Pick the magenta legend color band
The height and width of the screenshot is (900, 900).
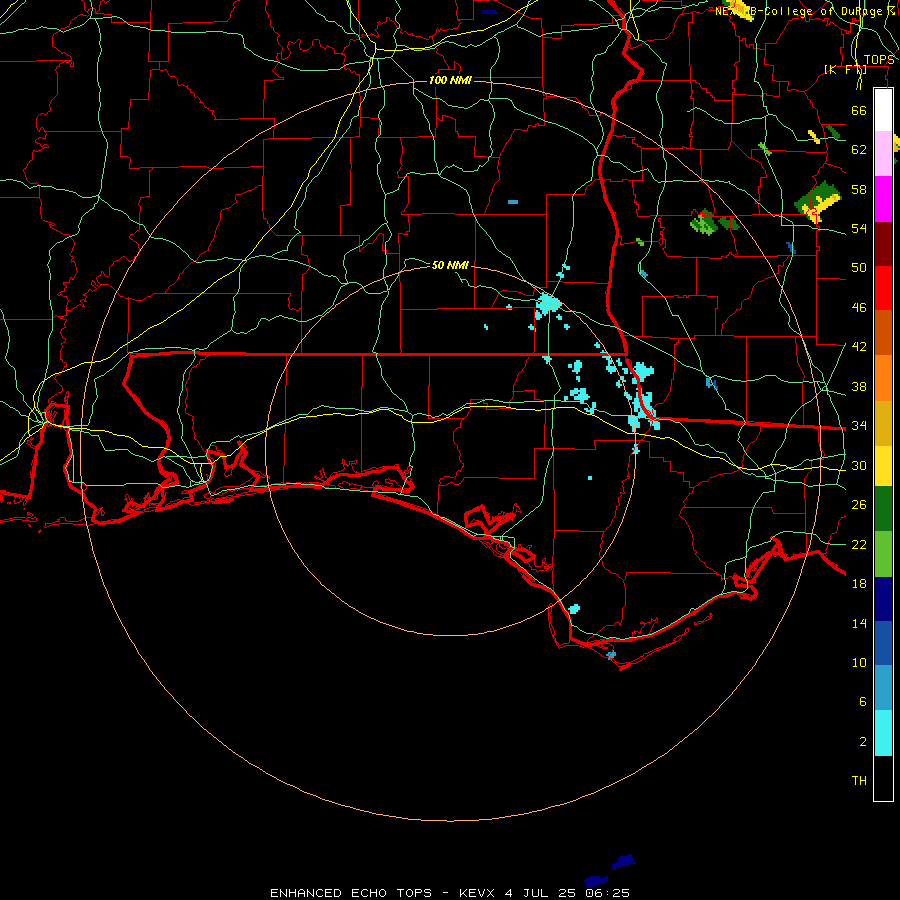[x=883, y=199]
